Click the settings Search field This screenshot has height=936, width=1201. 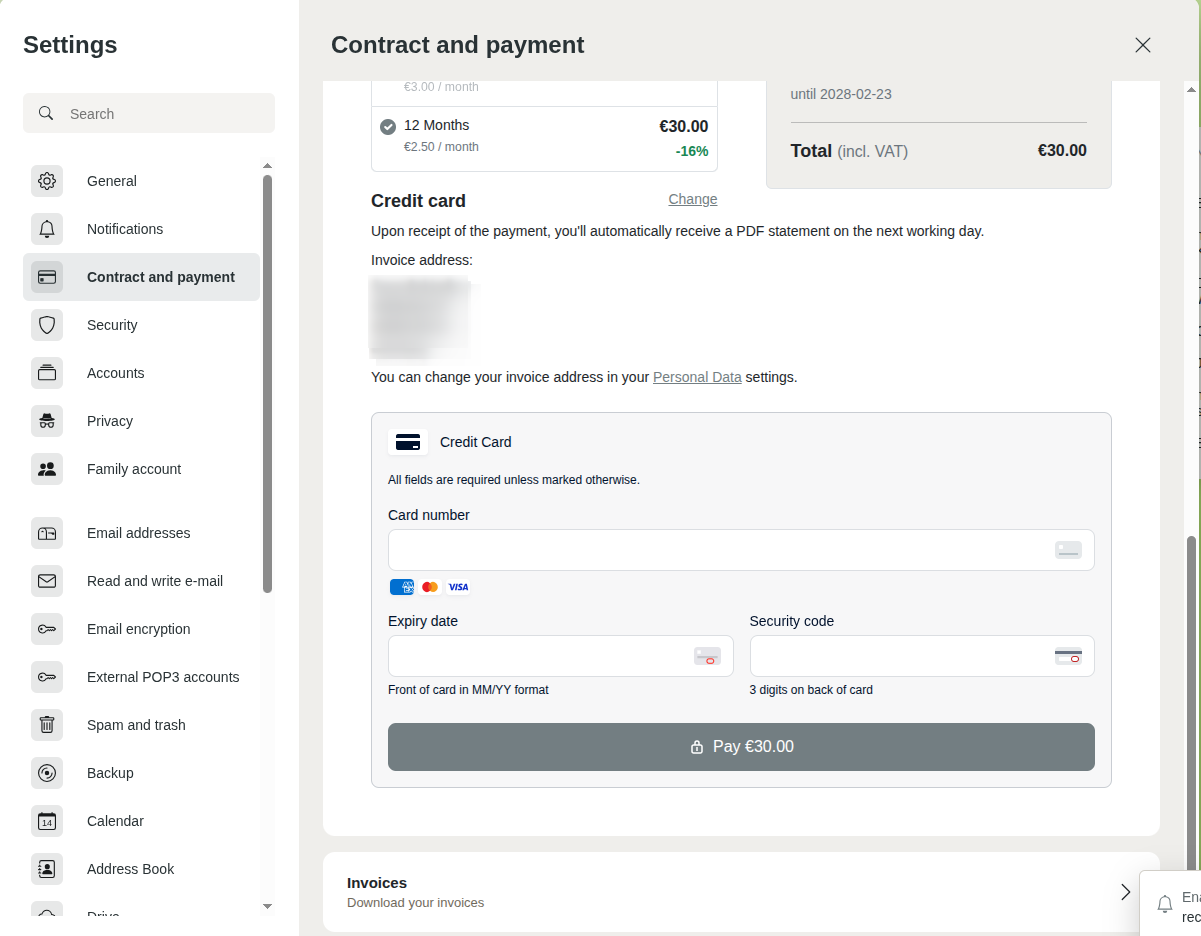(160, 114)
